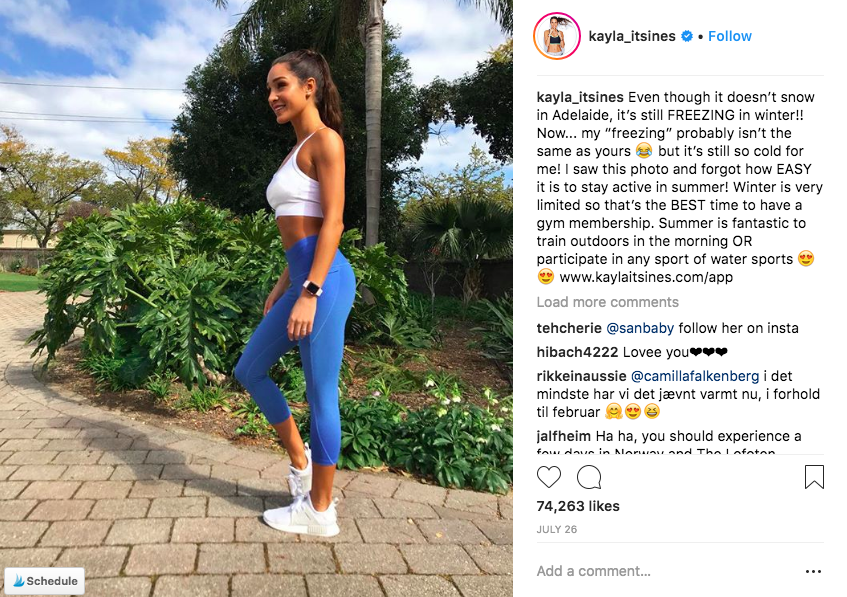The height and width of the screenshot is (597, 847).
Task: Expand Load more comments
Action: click(x=608, y=302)
